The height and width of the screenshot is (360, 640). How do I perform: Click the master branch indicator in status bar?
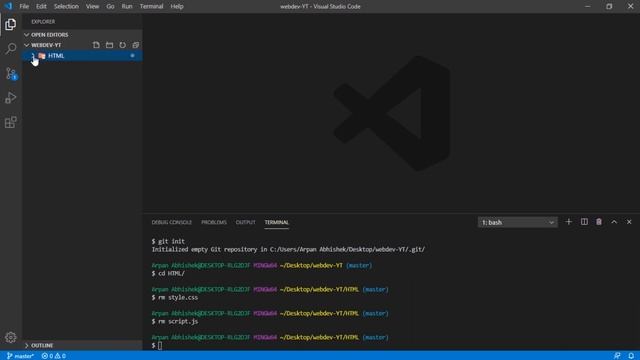[20, 356]
